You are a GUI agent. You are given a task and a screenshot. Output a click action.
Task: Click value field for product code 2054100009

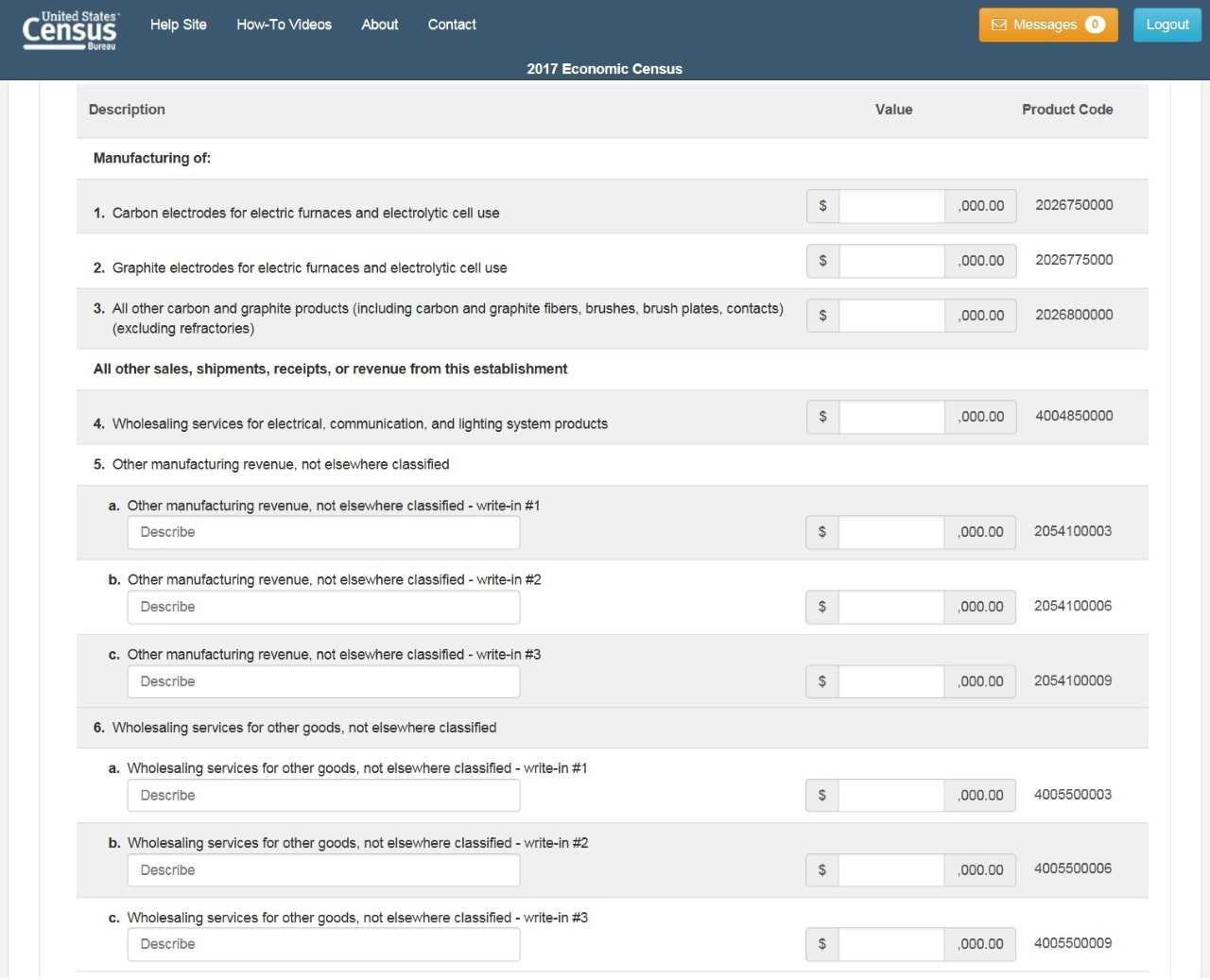[x=890, y=681]
